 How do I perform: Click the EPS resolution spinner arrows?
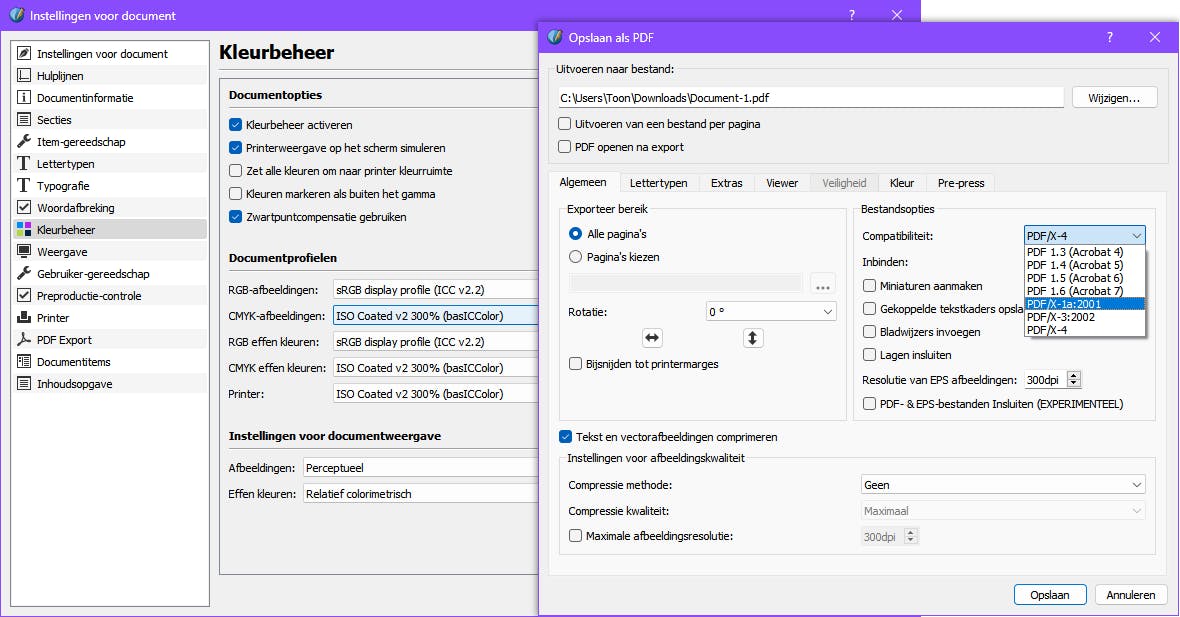click(1074, 380)
